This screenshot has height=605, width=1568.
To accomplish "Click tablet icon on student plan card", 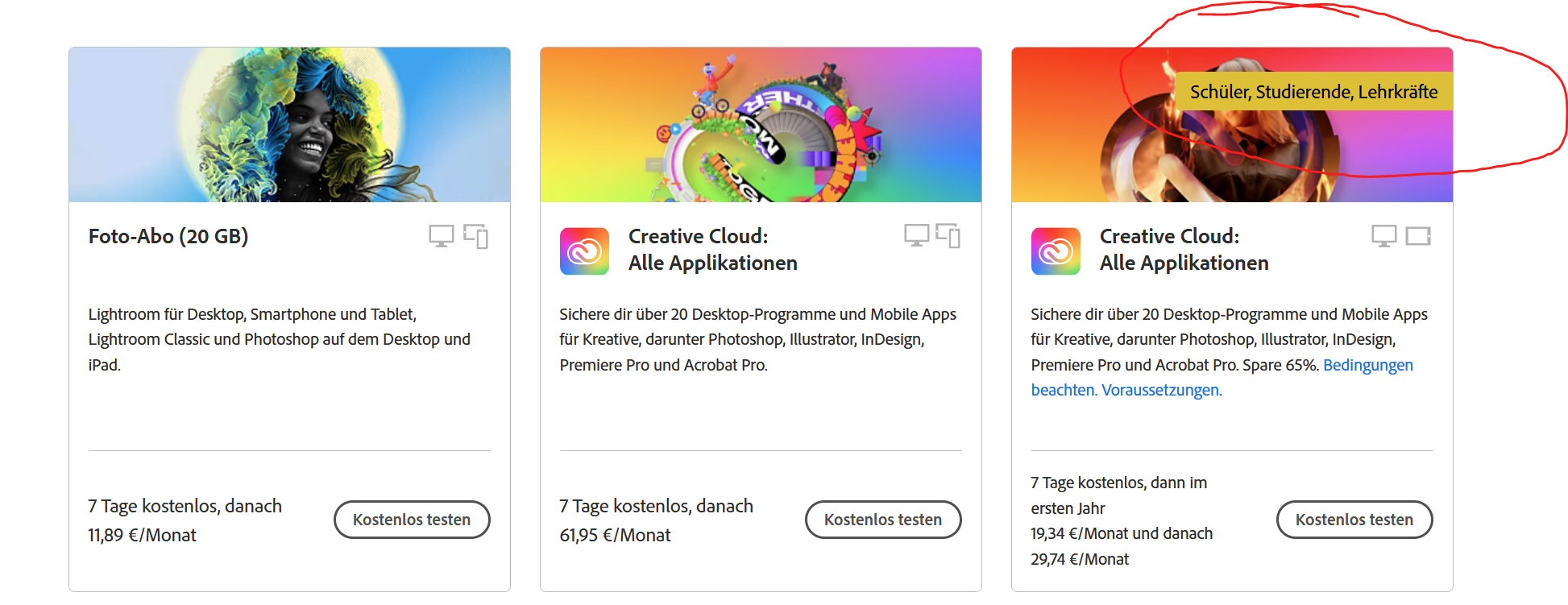I will click(1418, 236).
